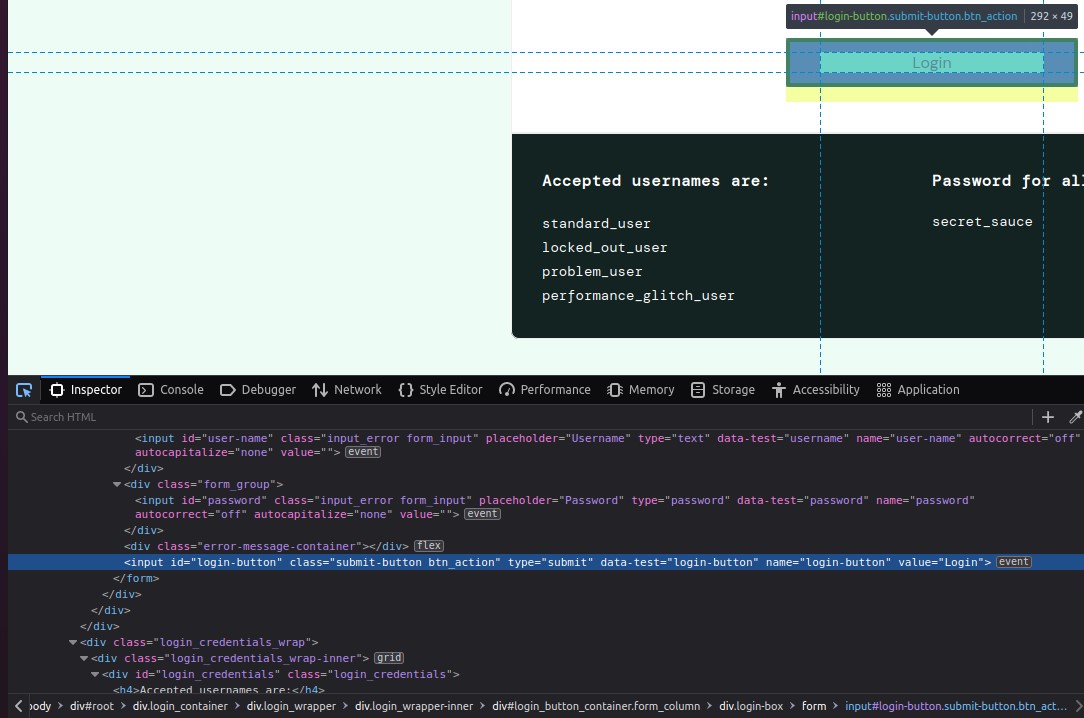Pick a color with the eyedropper icon
This screenshot has width=1084, height=718.
point(1076,417)
